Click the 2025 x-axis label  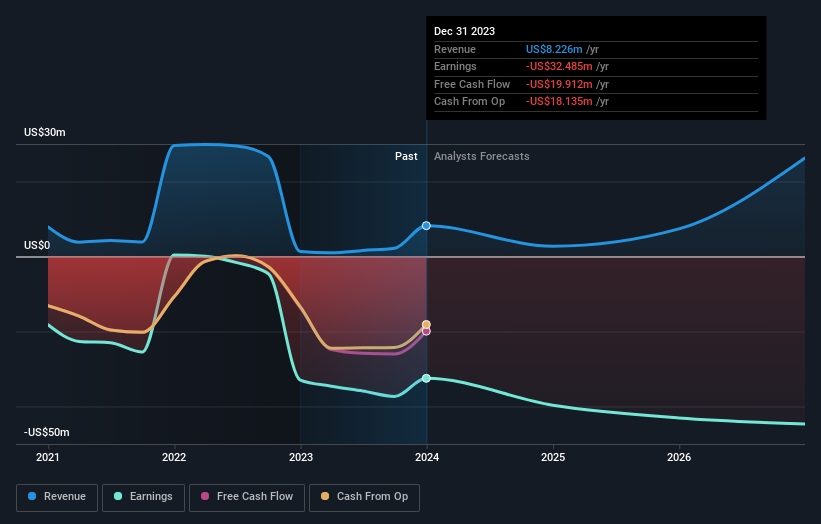(x=553, y=457)
